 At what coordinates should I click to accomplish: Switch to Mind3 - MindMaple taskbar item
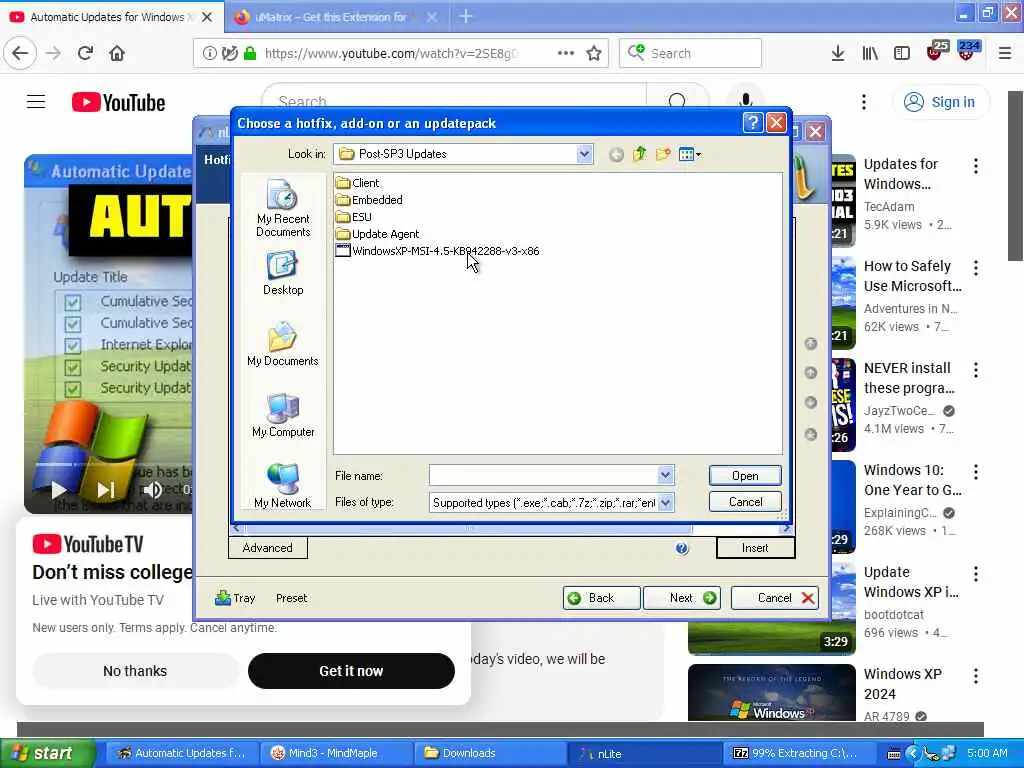pyautogui.click(x=335, y=753)
